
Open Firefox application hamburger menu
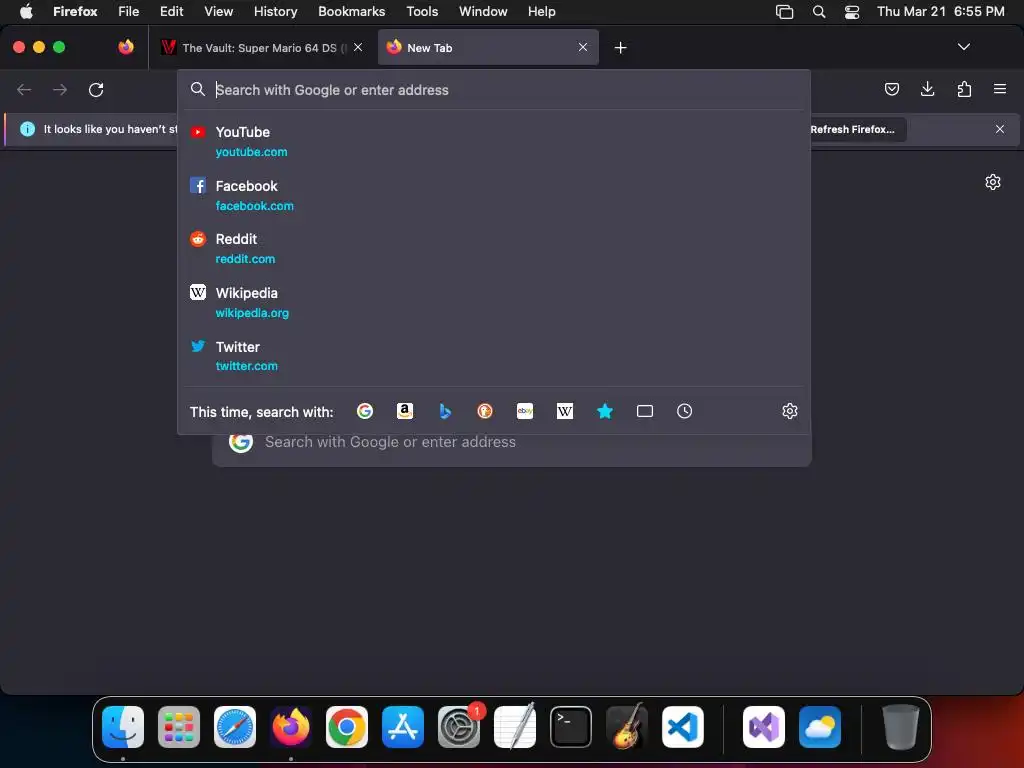pyautogui.click(x=999, y=89)
